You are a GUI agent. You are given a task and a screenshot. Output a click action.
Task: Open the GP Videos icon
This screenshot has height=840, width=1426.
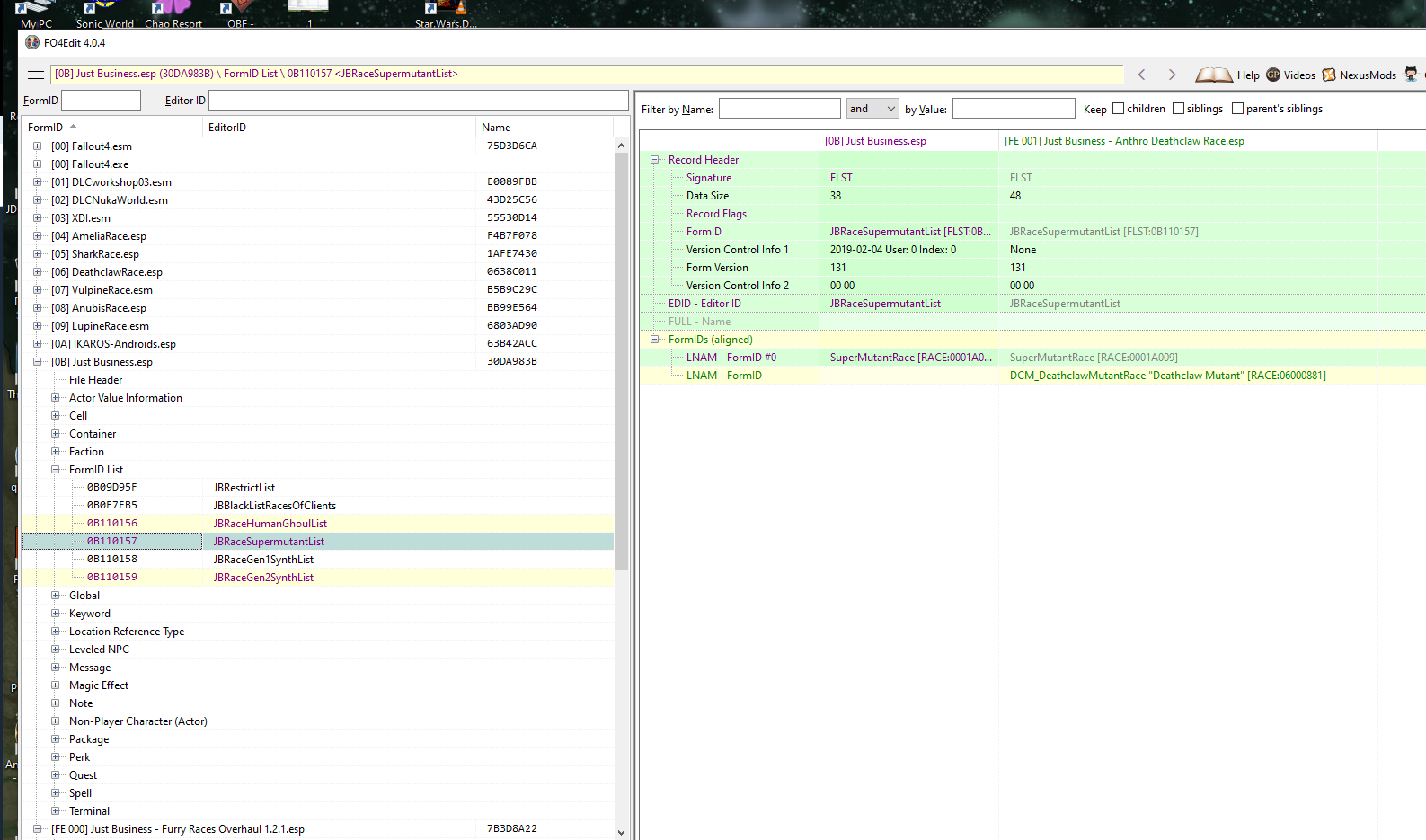pos(1273,75)
